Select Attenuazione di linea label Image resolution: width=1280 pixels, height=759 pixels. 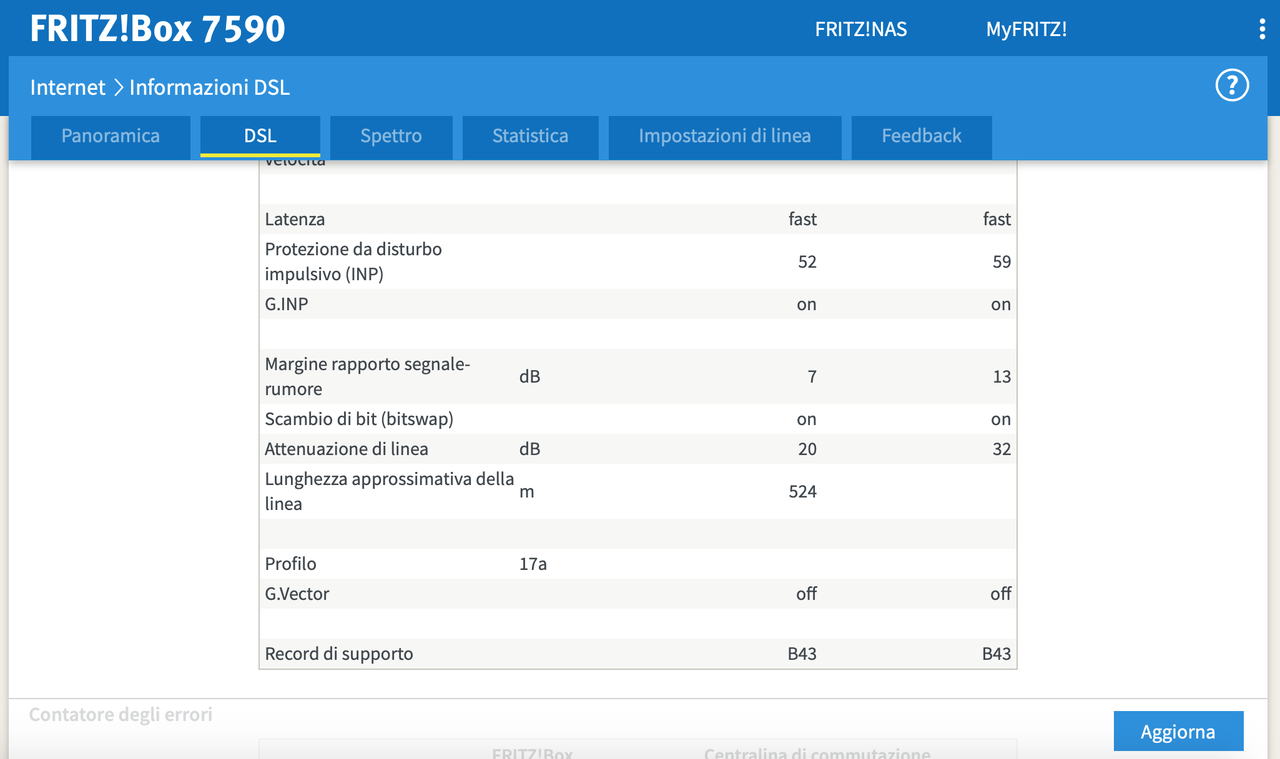pyautogui.click(x=346, y=449)
